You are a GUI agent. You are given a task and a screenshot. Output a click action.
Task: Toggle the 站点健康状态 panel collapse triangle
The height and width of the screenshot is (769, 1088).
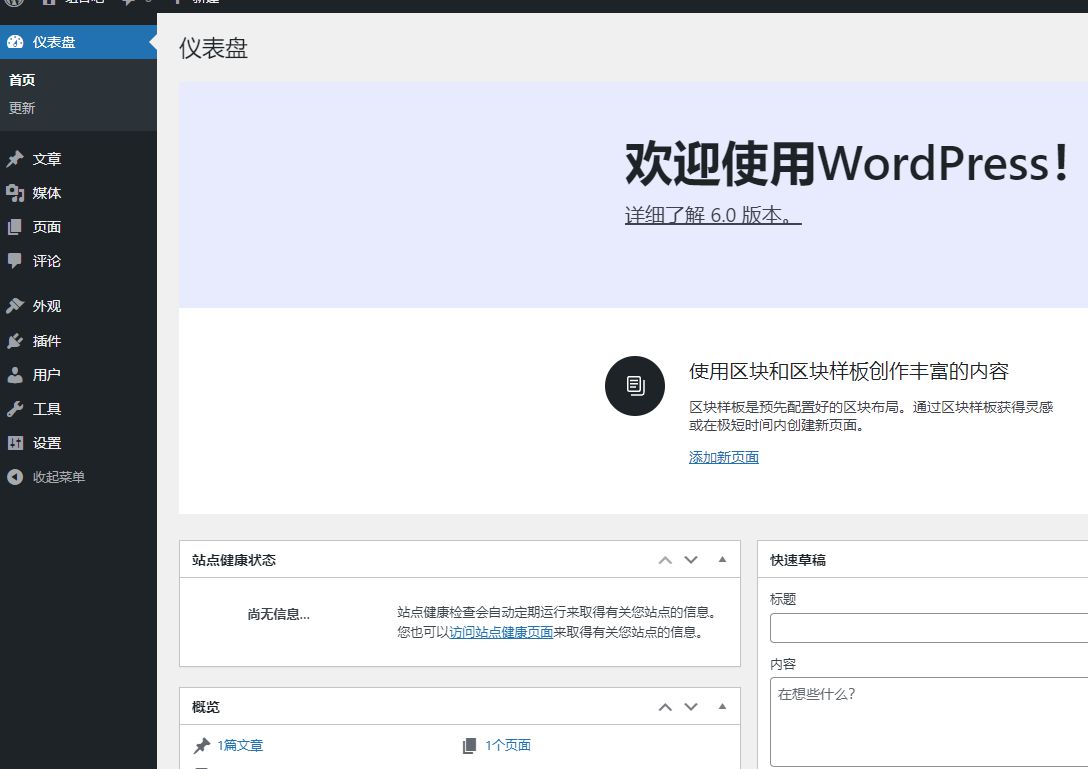pos(722,559)
